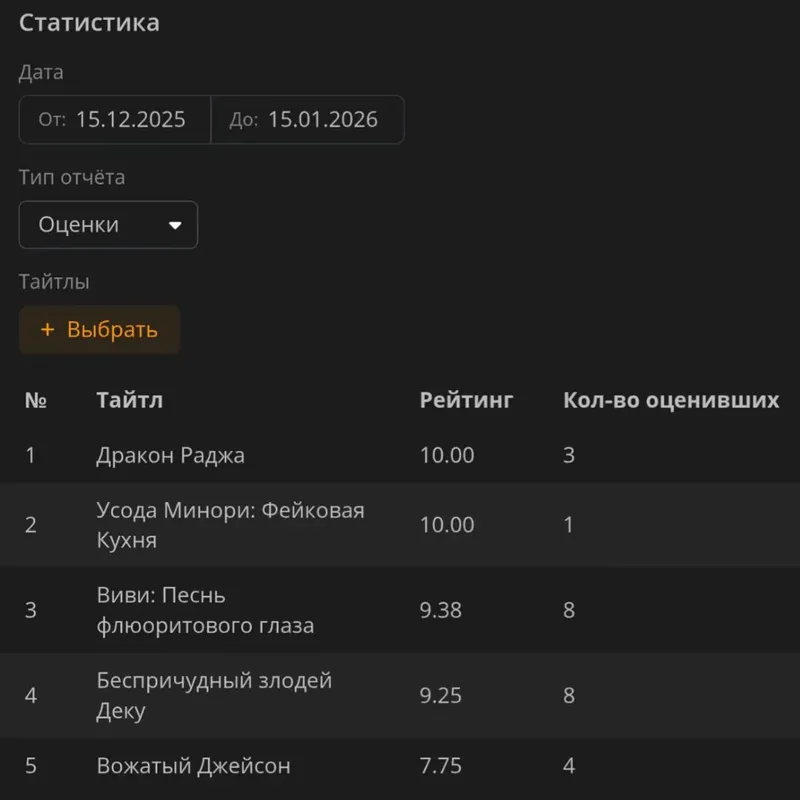This screenshot has height=800, width=800.
Task: Click the Тайтл column header
Action: (x=130, y=401)
